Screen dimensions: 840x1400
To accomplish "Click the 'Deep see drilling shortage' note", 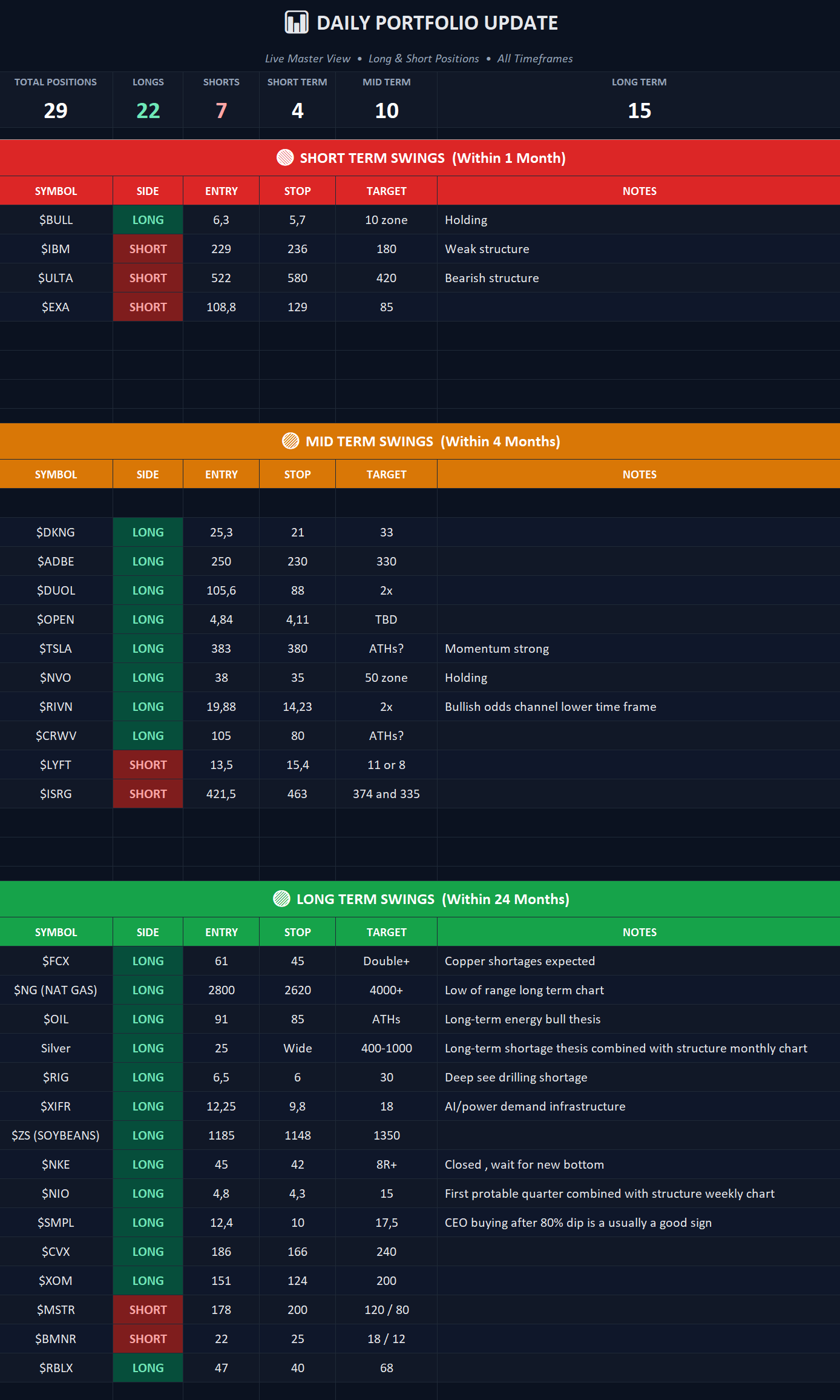I will [x=516, y=1077].
